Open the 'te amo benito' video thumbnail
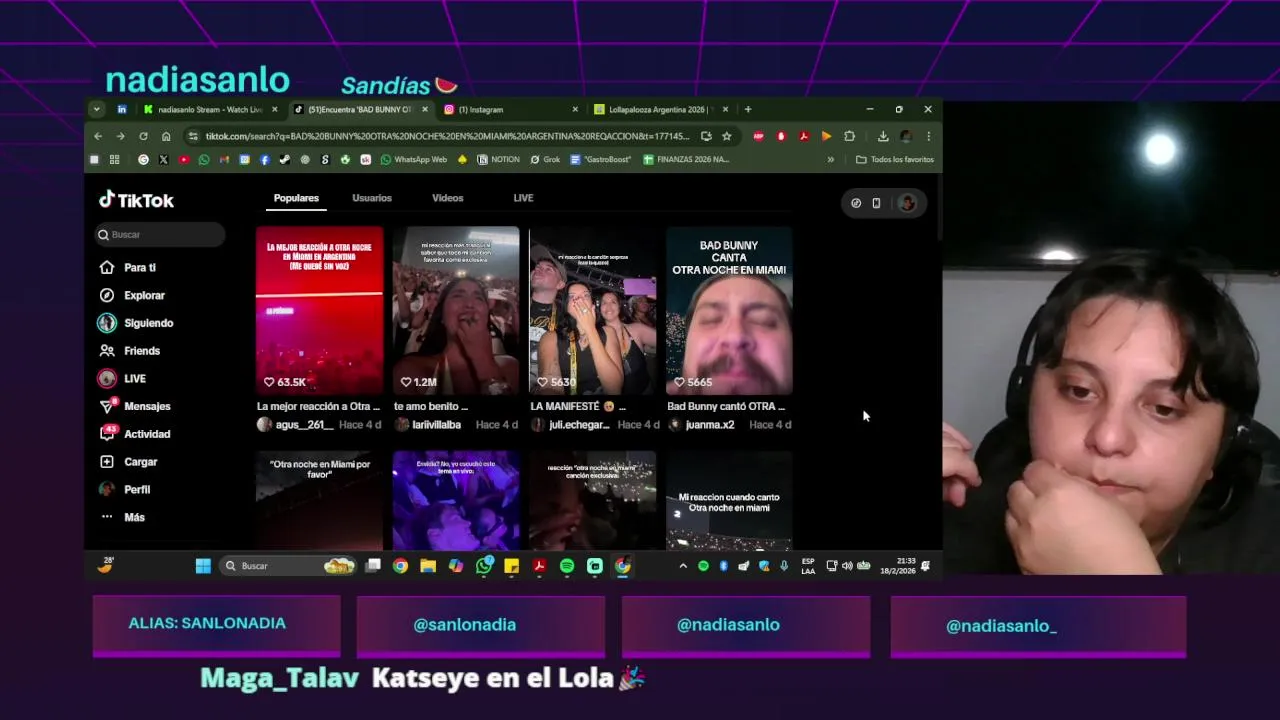1280x720 pixels. (x=456, y=311)
